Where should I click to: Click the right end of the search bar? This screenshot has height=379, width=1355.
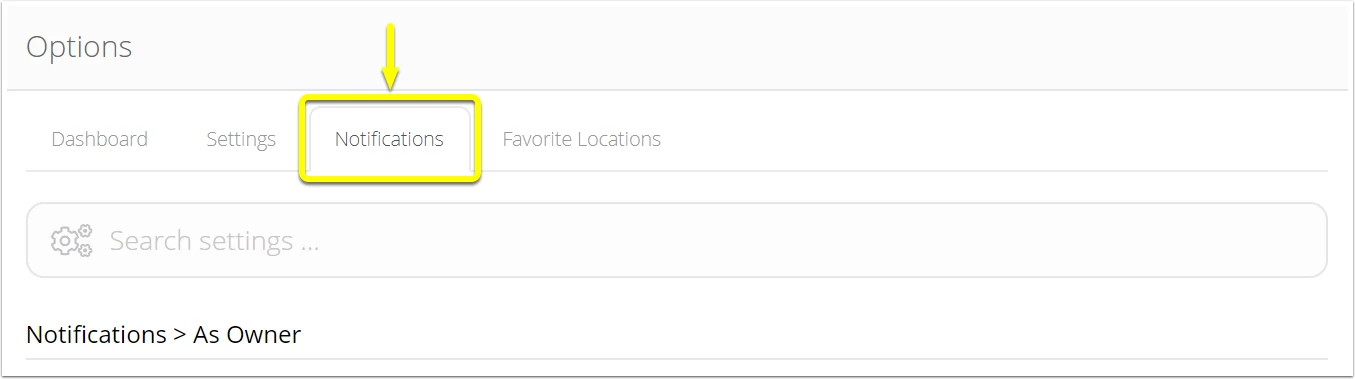click(1300, 240)
